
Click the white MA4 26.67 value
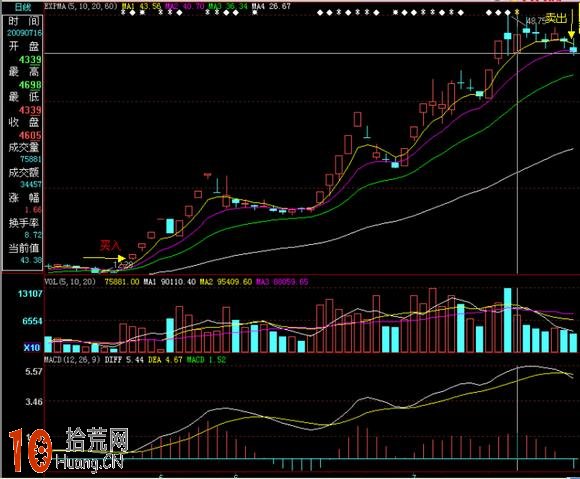coord(271,6)
